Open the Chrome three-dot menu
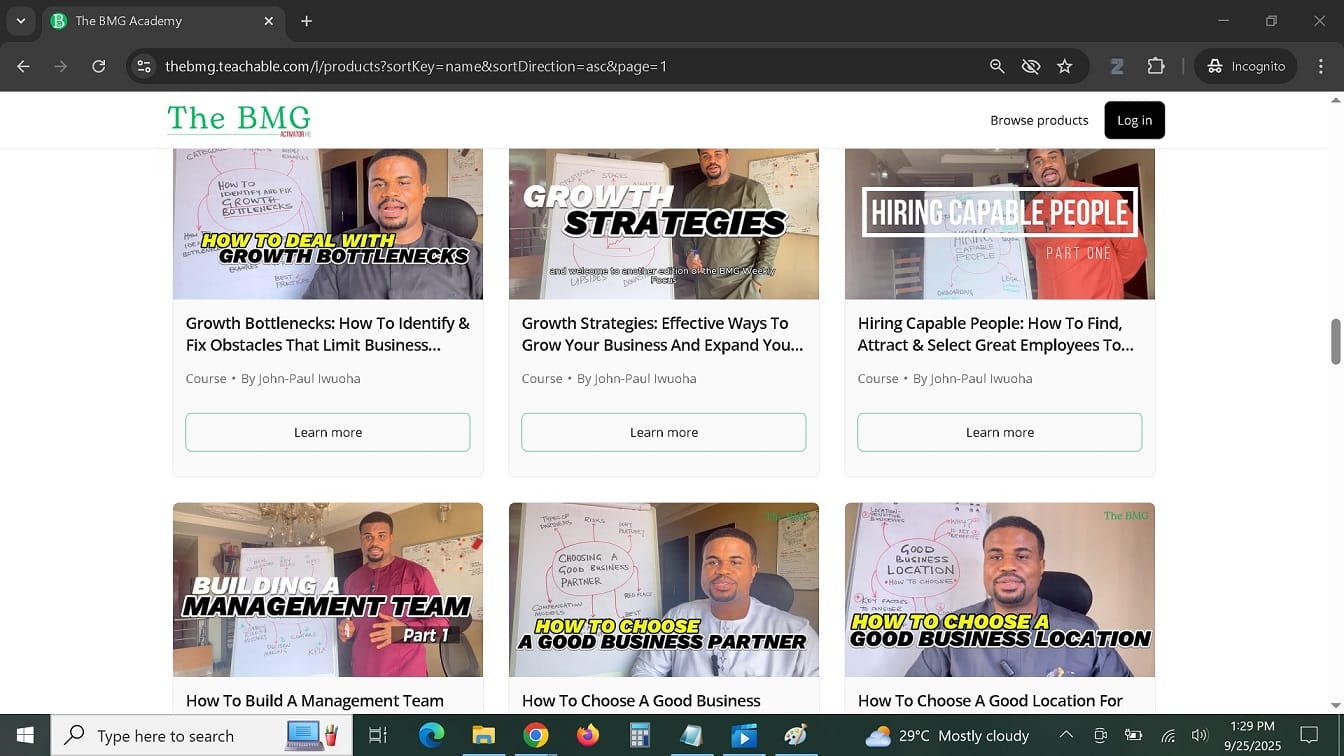 [1318, 66]
